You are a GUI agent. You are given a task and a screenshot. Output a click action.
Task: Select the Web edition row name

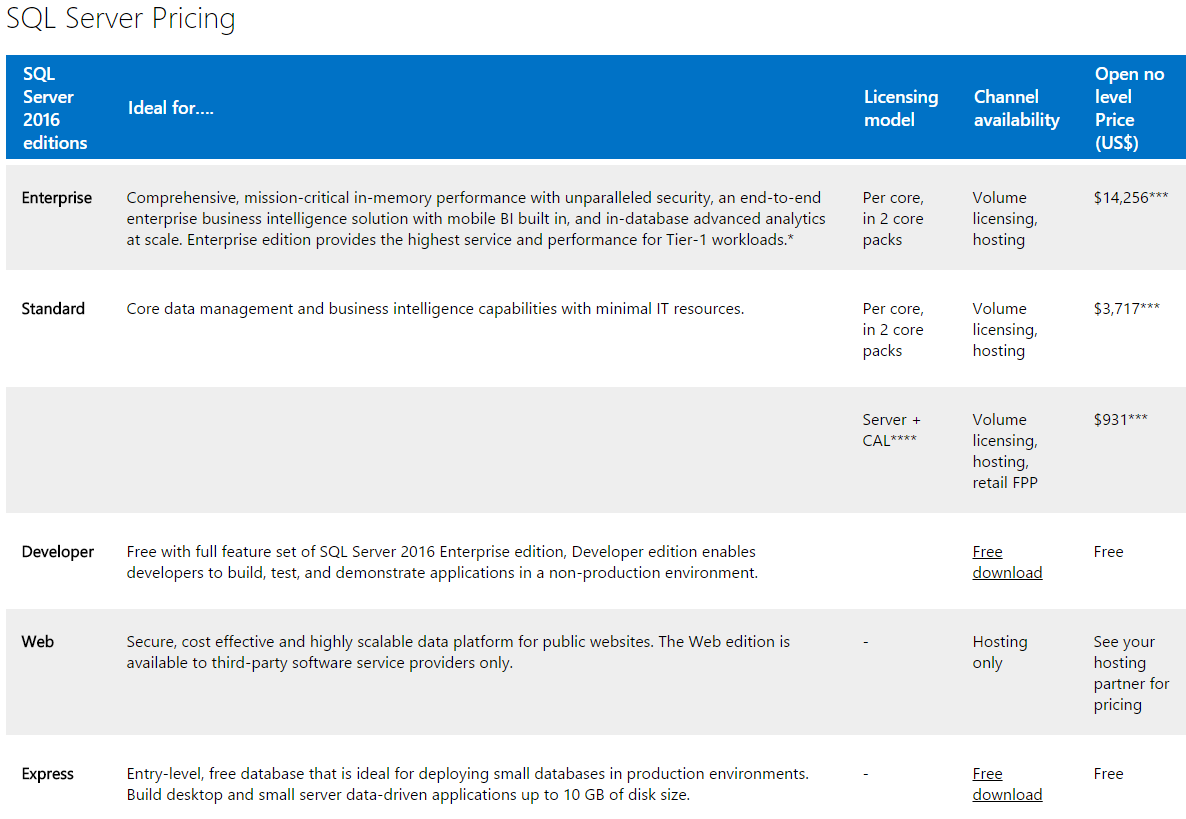[x=38, y=642]
